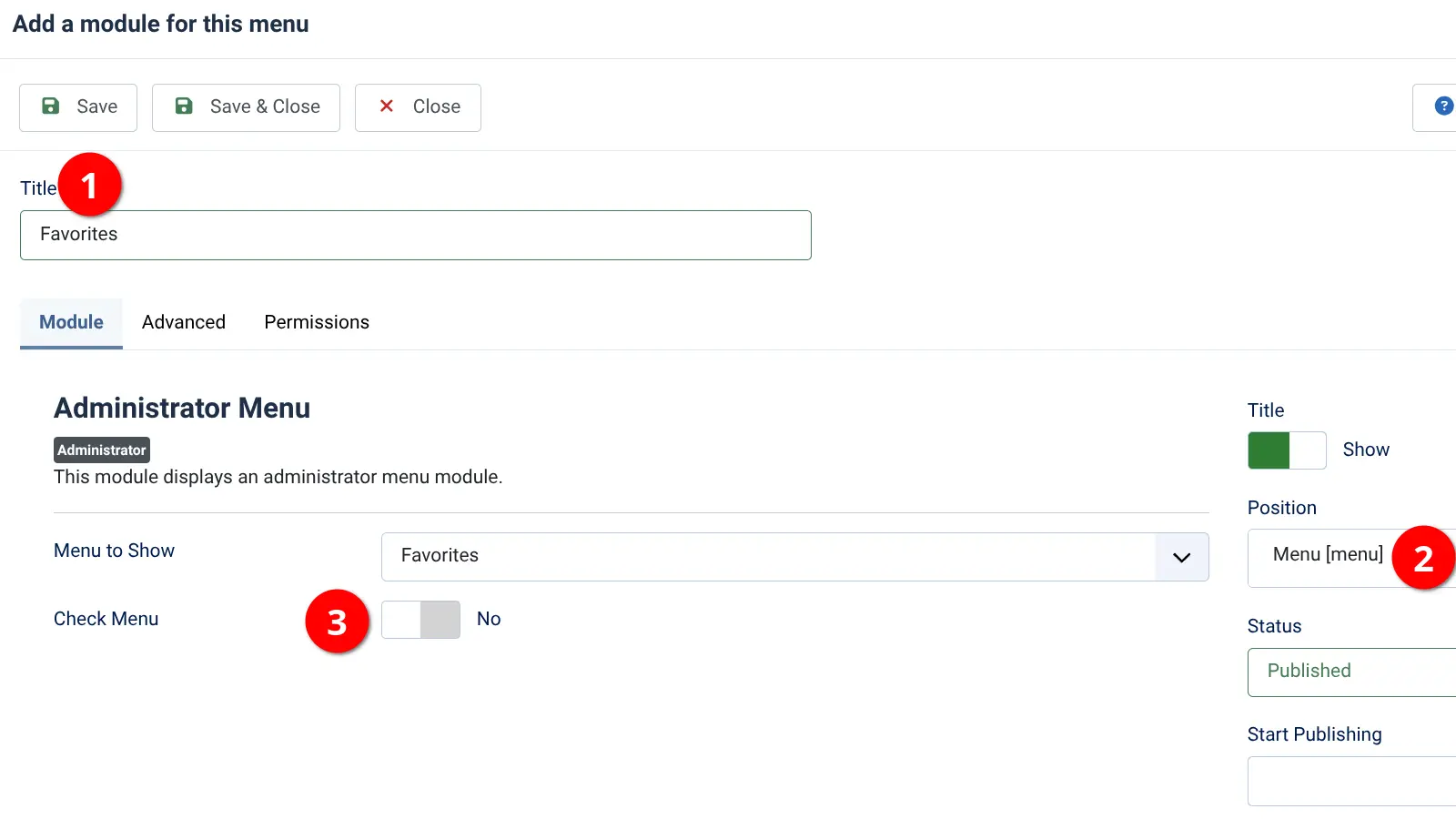Open the Position Menu [menu] selector
The width and height of the screenshot is (1456, 819).
tap(1329, 554)
